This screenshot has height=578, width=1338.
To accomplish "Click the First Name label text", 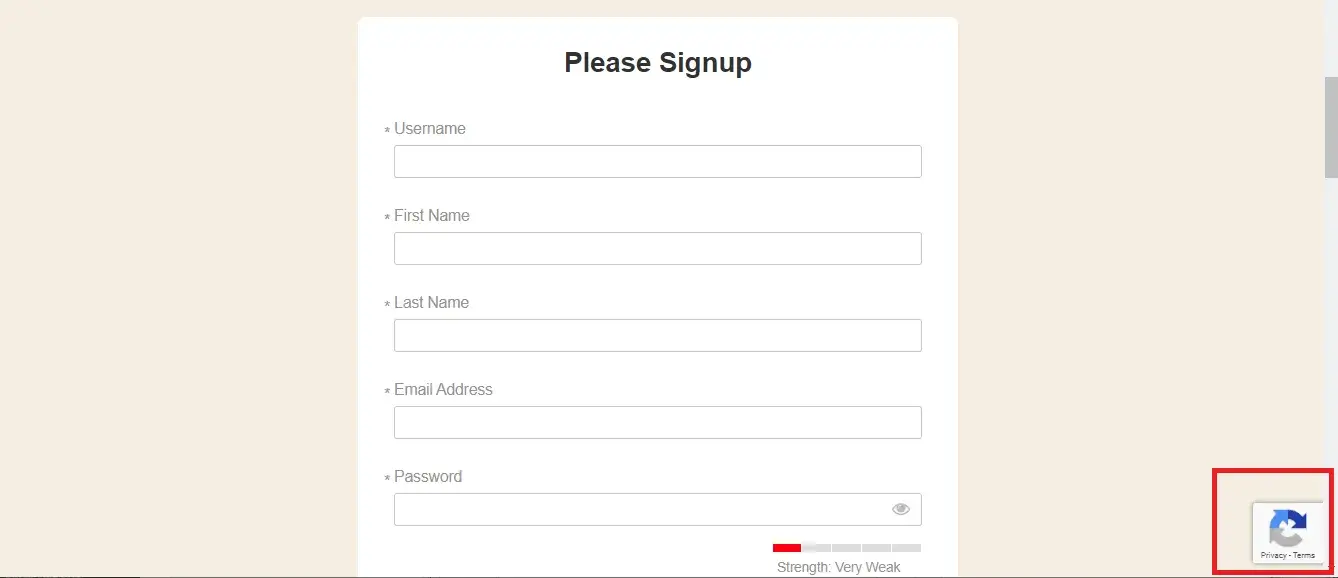I will click(432, 216).
